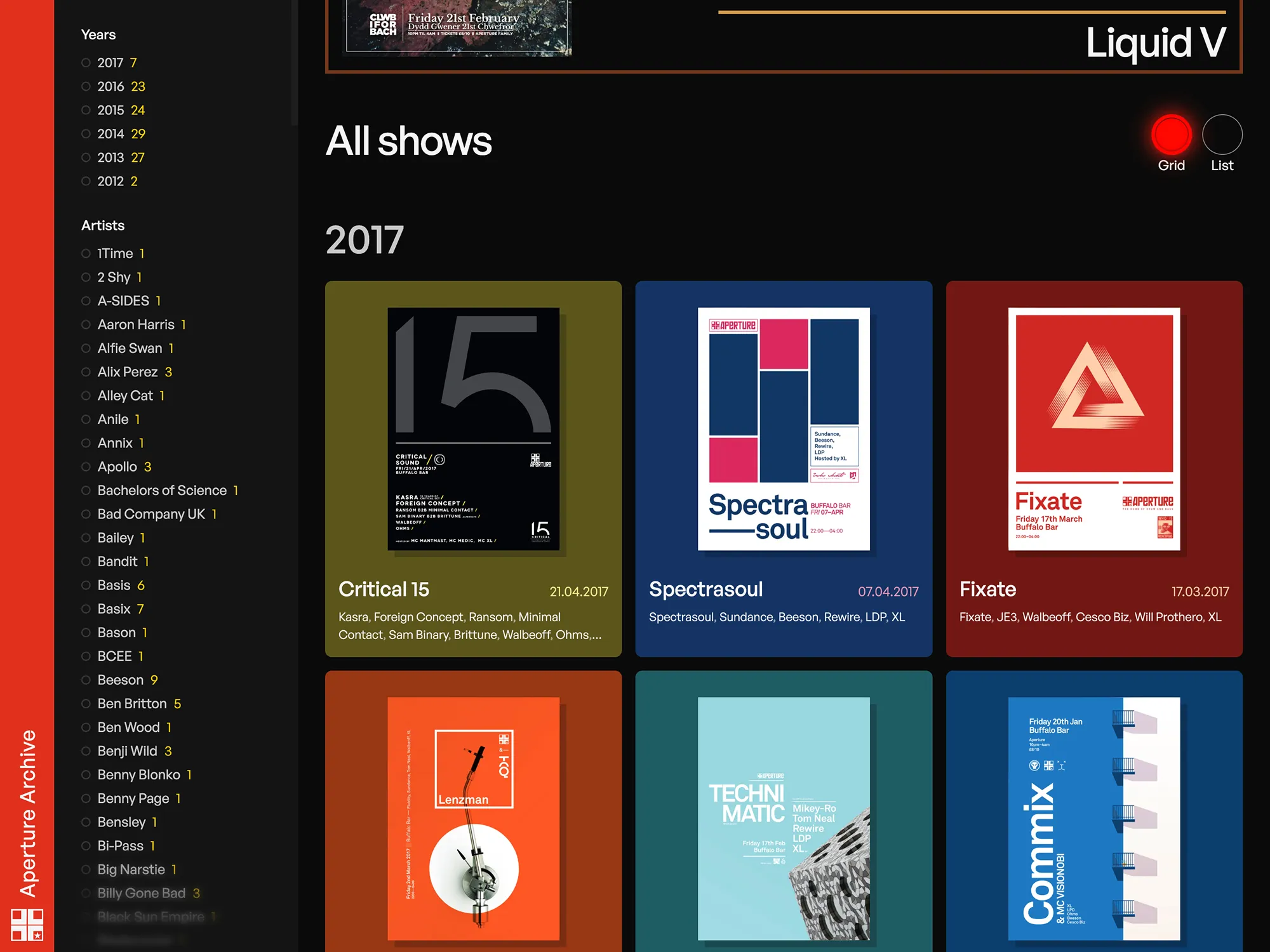Filter by artist Alix Perez
The width and height of the screenshot is (1270, 952).
click(x=127, y=372)
